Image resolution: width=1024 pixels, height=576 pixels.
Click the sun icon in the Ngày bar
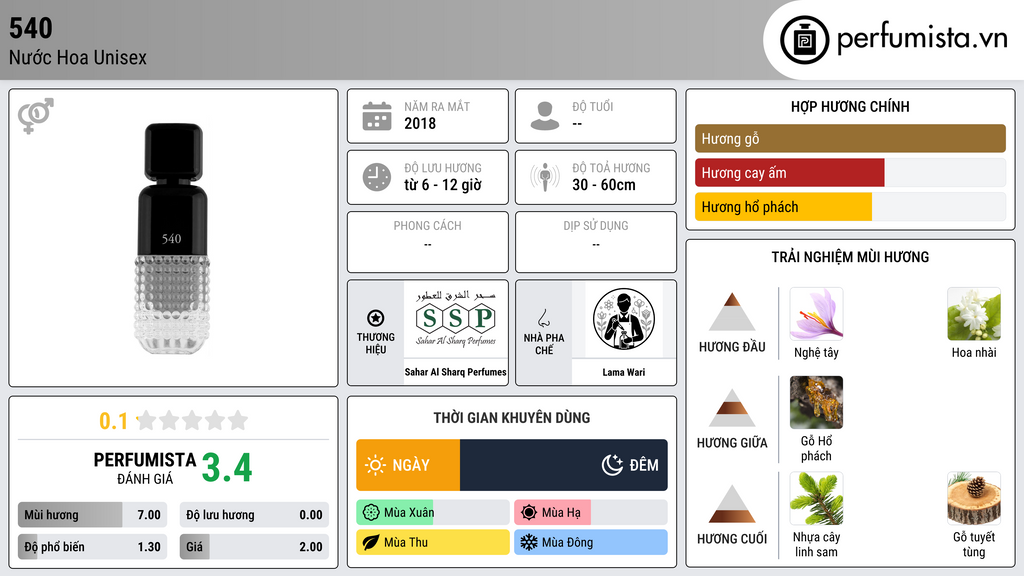pos(376,465)
